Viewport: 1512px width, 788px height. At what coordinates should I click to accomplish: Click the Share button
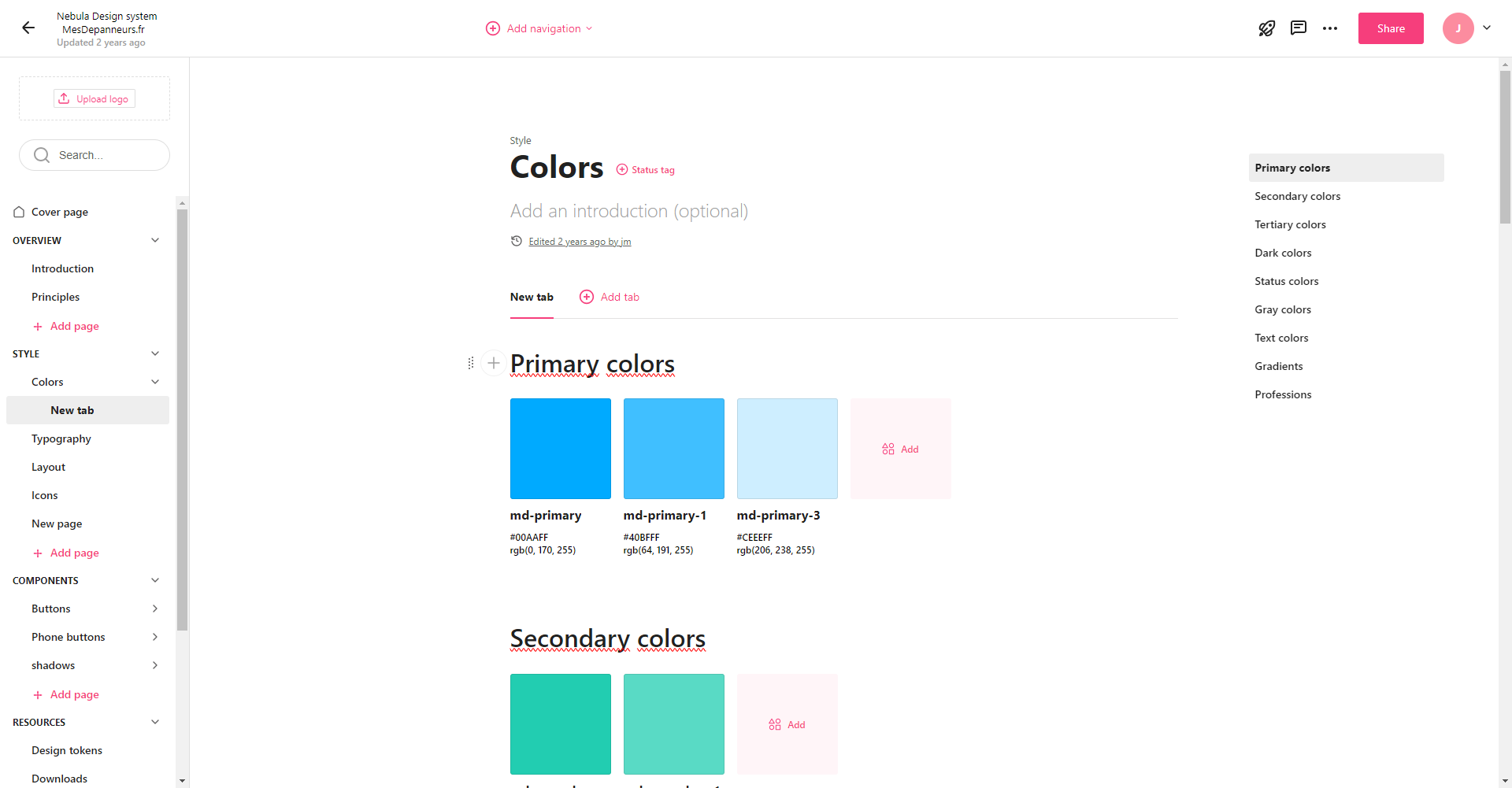[x=1391, y=28]
